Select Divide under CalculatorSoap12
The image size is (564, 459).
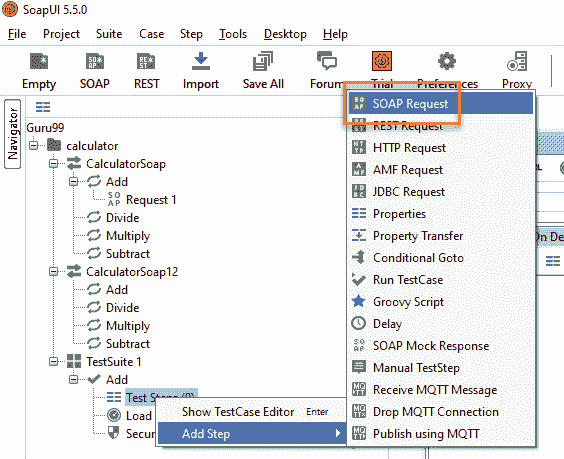pos(123,307)
